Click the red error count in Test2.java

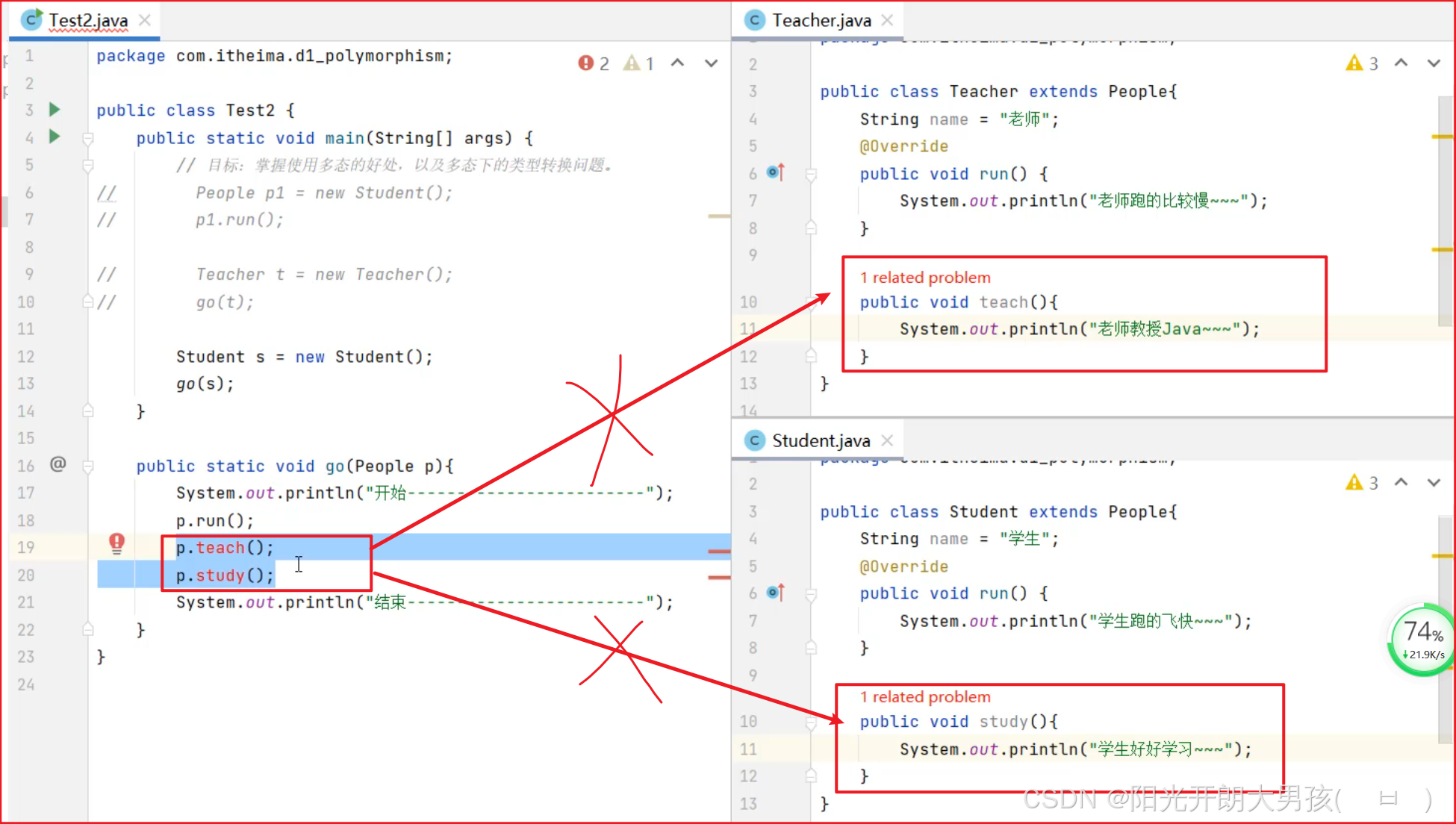[x=594, y=63]
